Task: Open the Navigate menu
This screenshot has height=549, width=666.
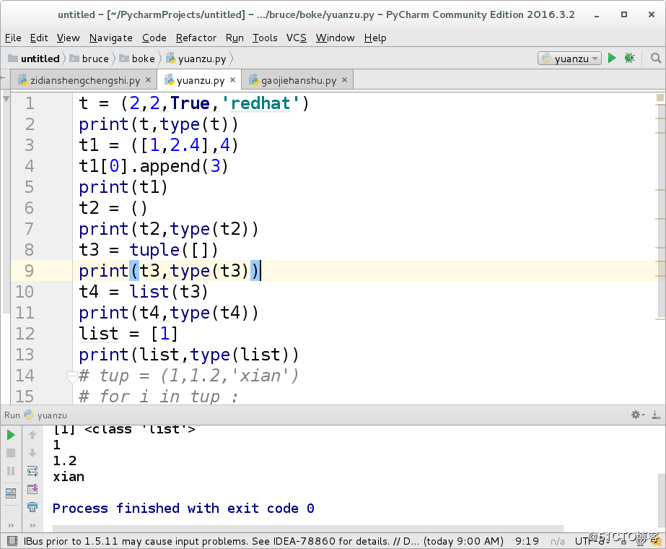Action: click(110, 38)
